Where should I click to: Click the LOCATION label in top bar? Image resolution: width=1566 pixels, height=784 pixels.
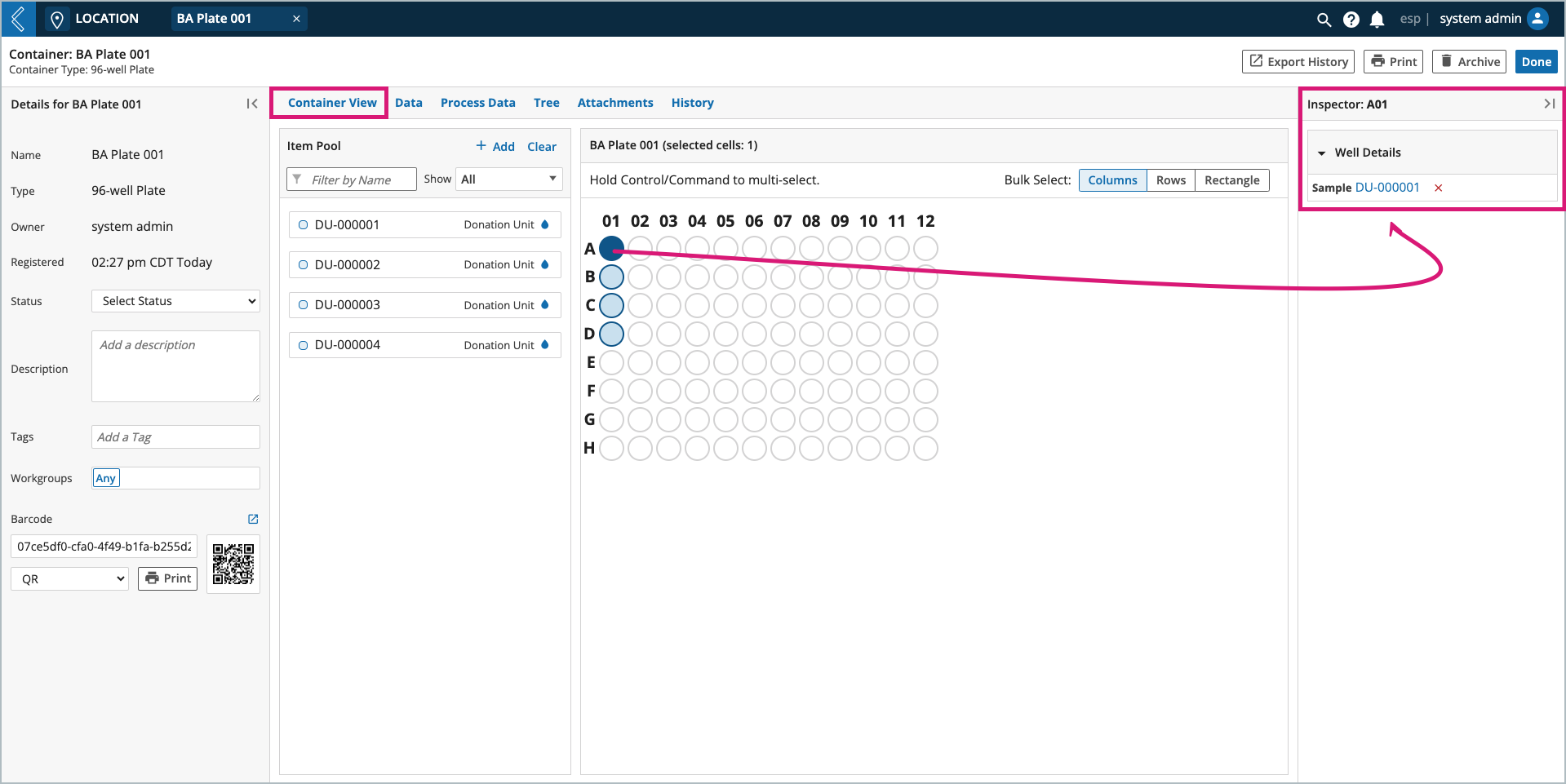[x=107, y=18]
